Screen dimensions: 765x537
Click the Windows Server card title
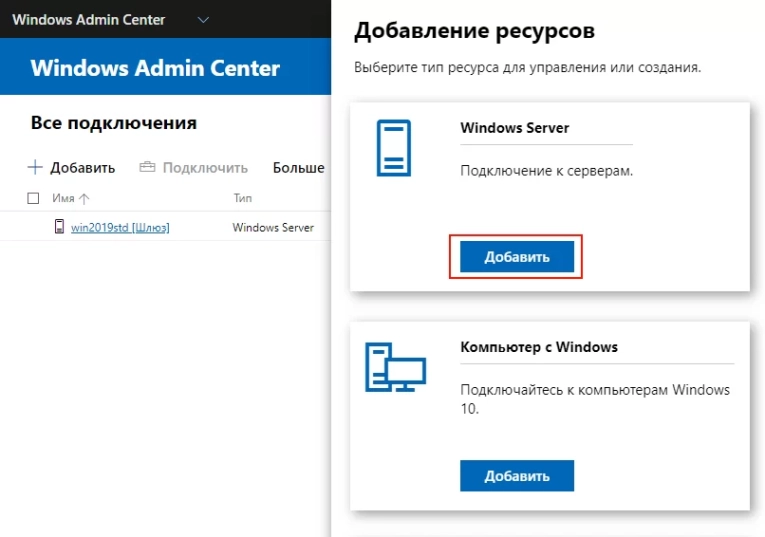pyautogui.click(x=515, y=128)
